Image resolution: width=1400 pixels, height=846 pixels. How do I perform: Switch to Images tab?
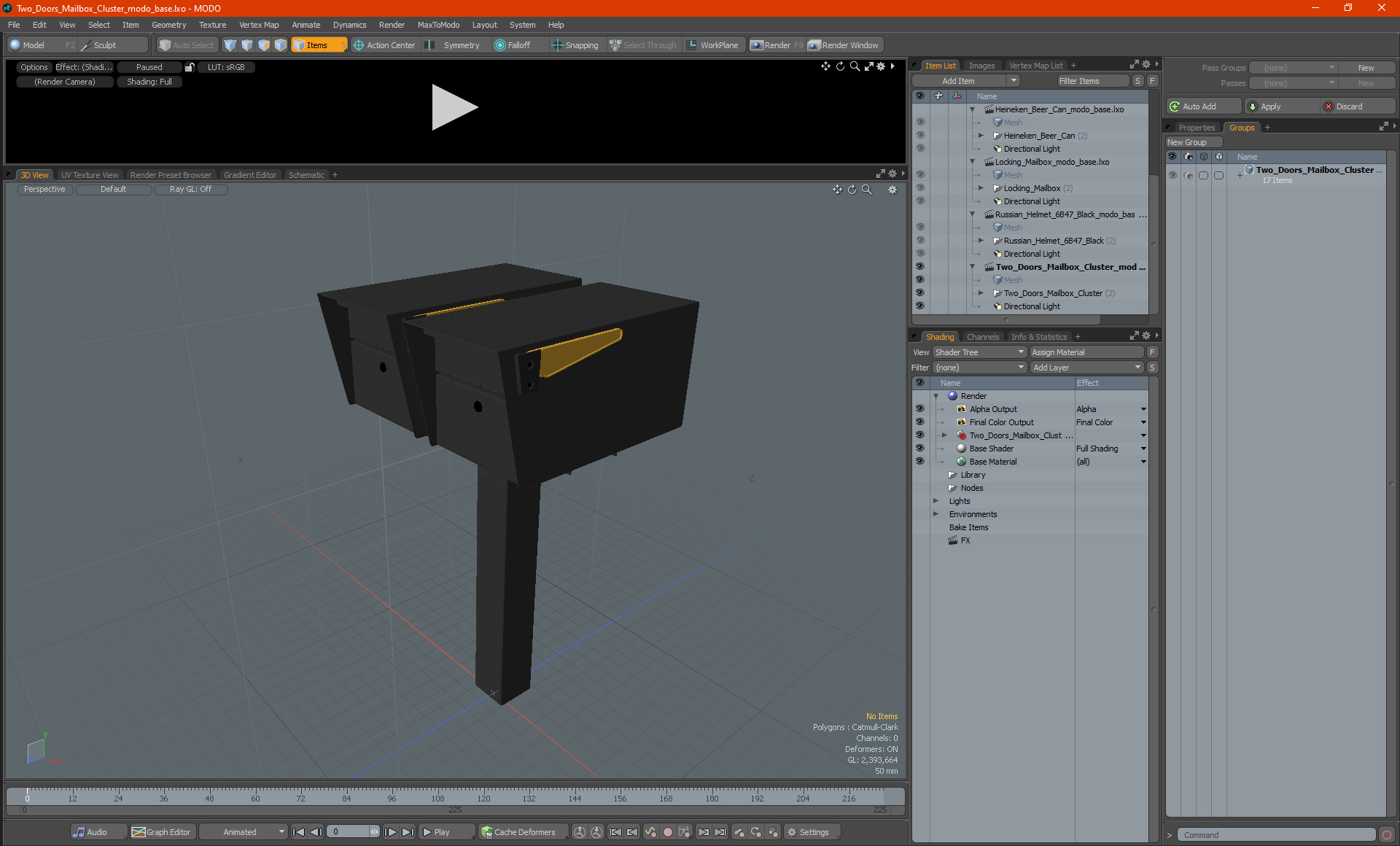coord(981,66)
